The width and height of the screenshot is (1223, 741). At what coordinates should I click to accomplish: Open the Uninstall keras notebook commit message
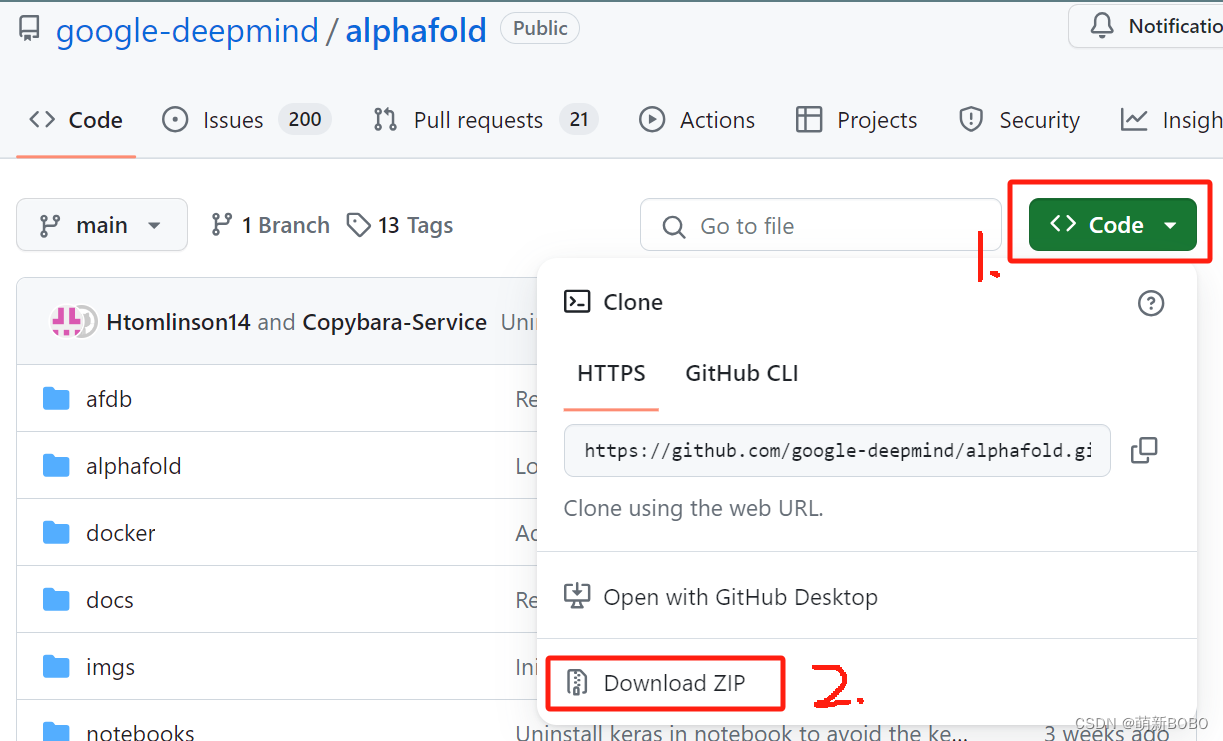click(741, 733)
